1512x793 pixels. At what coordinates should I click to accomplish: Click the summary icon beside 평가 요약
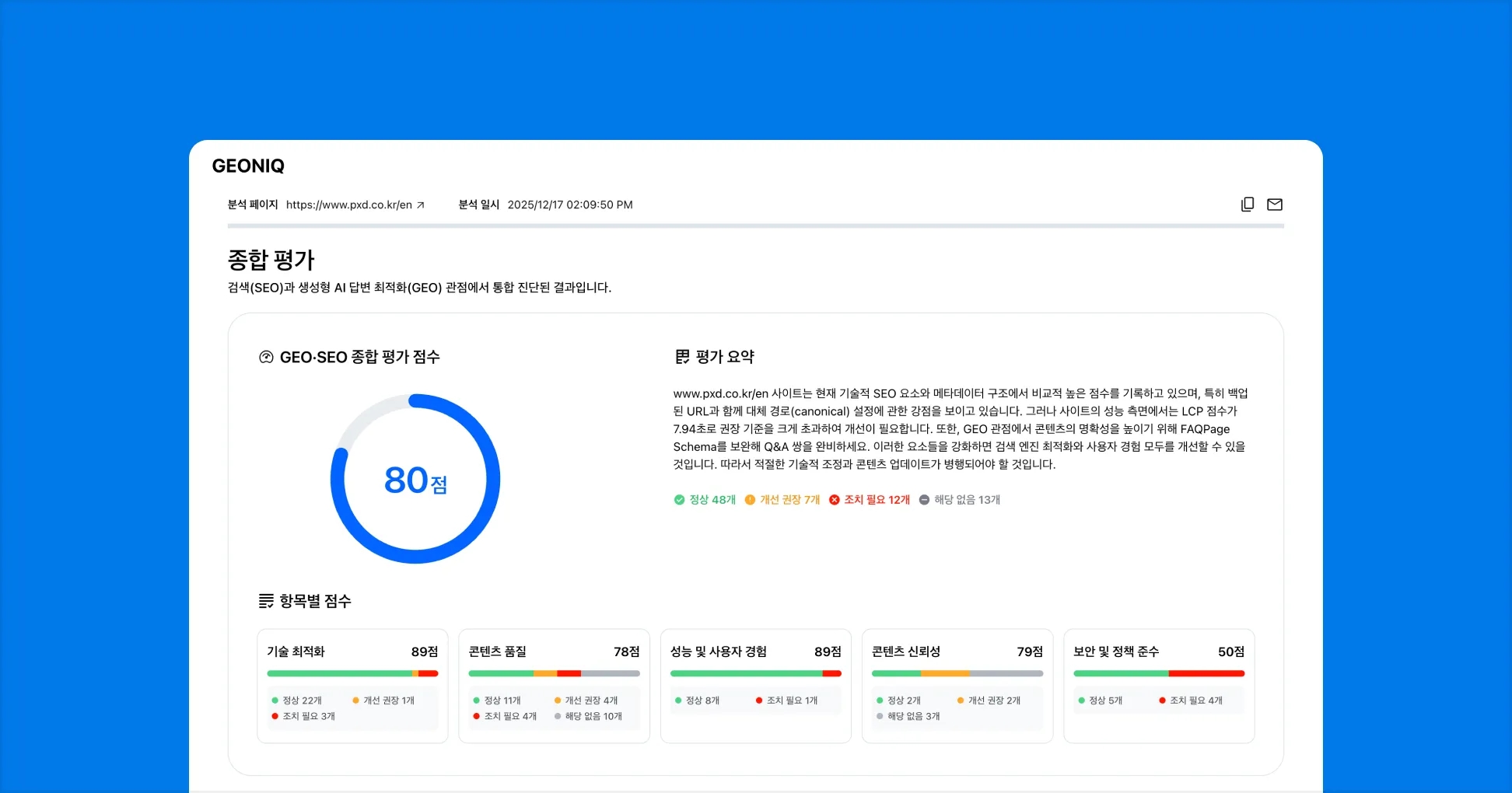(x=682, y=357)
